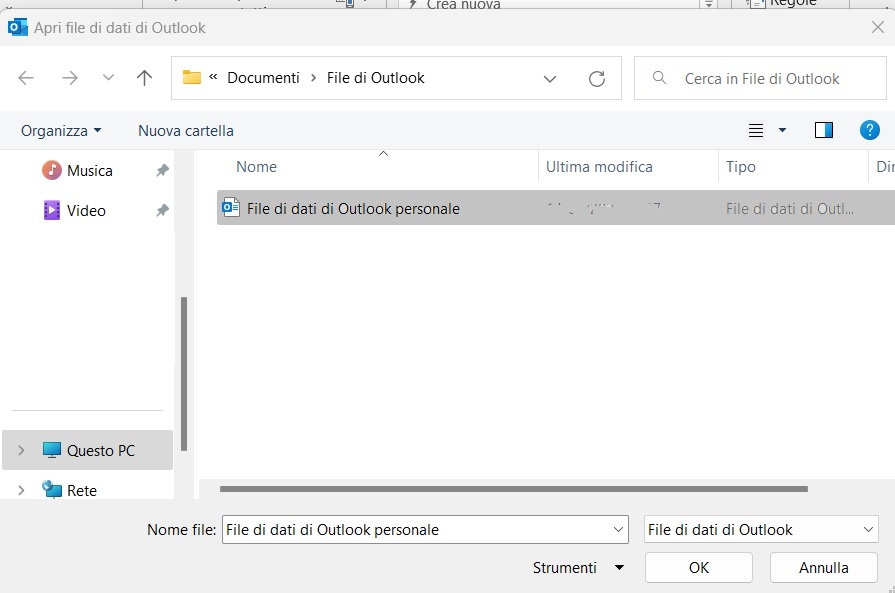Go forward with the right arrow

click(70, 78)
